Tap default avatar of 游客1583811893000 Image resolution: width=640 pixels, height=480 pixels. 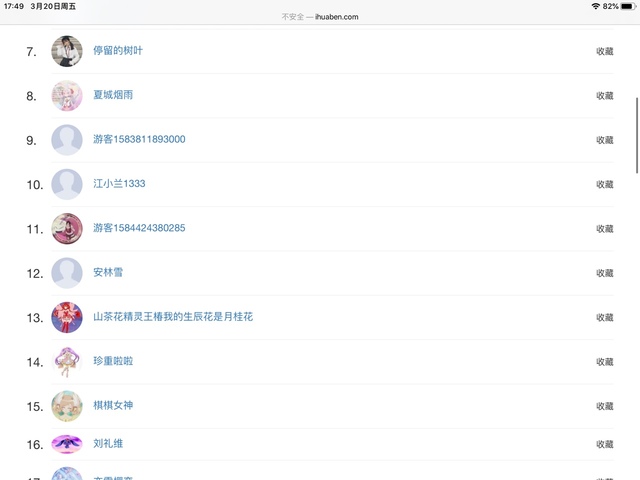click(67, 140)
